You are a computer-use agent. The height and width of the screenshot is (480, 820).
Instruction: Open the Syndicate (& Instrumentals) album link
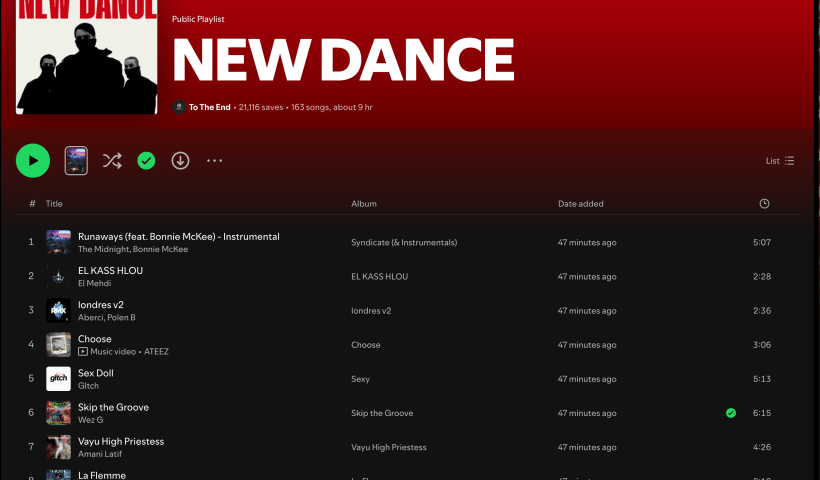pyautogui.click(x=404, y=242)
